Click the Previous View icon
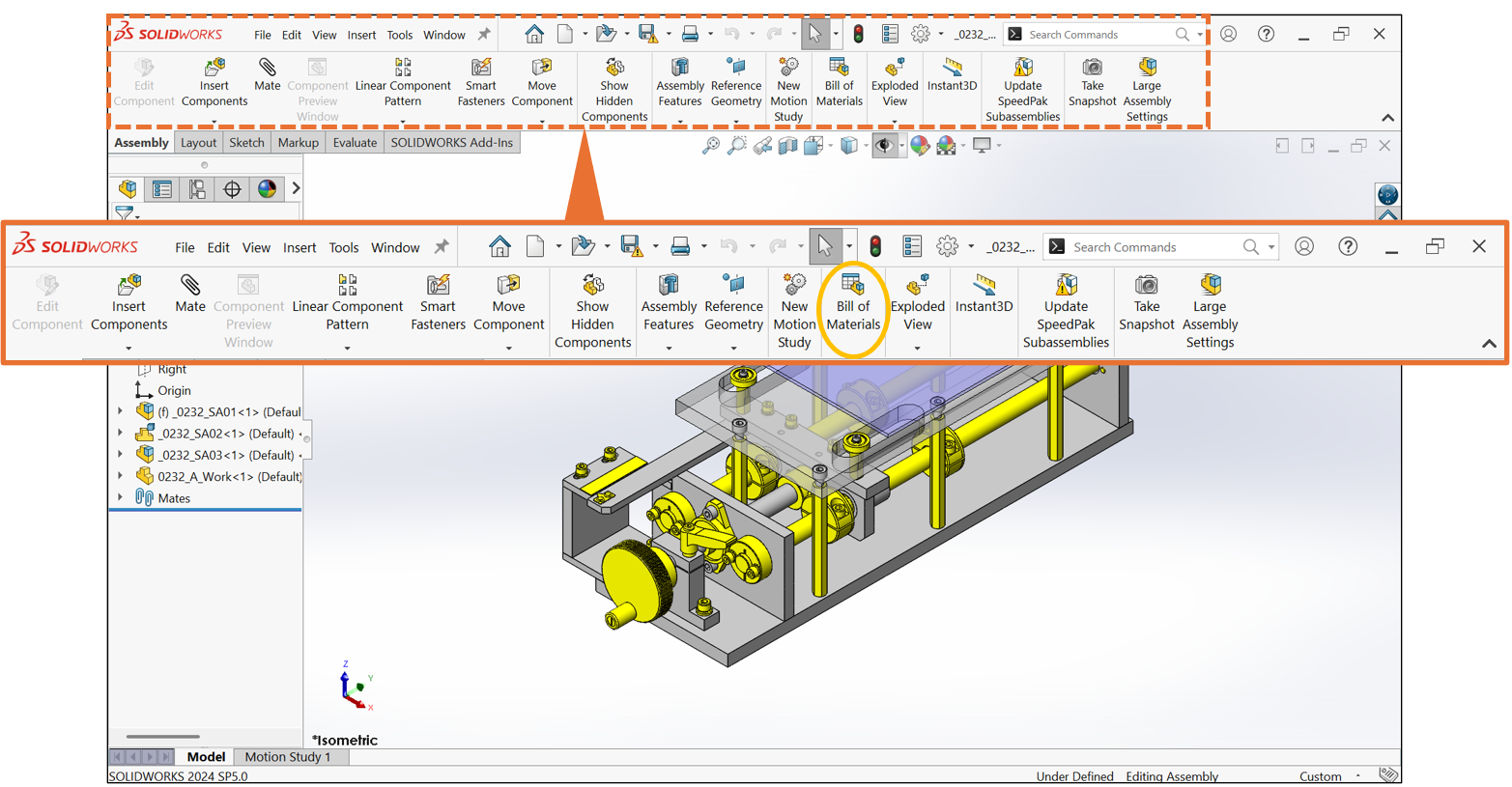1512x787 pixels. point(763,146)
